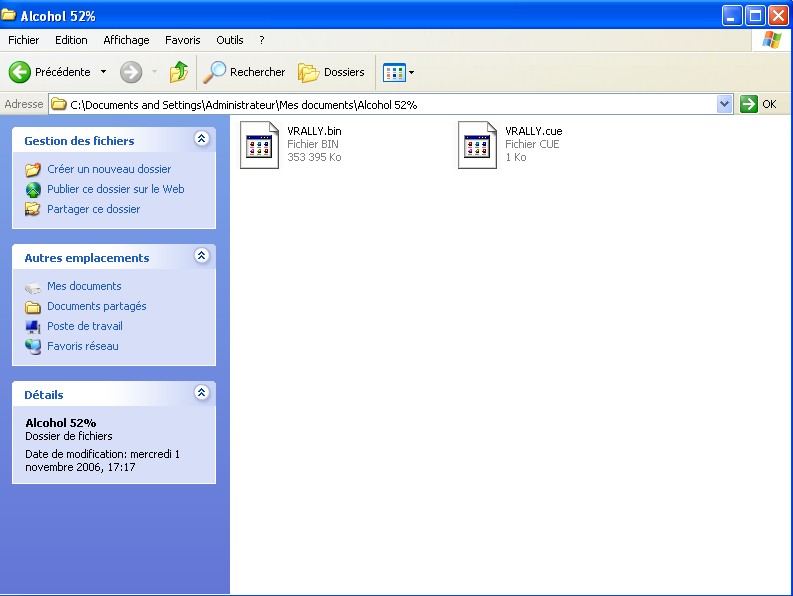Open the views dropdown arrow

[x=411, y=72]
